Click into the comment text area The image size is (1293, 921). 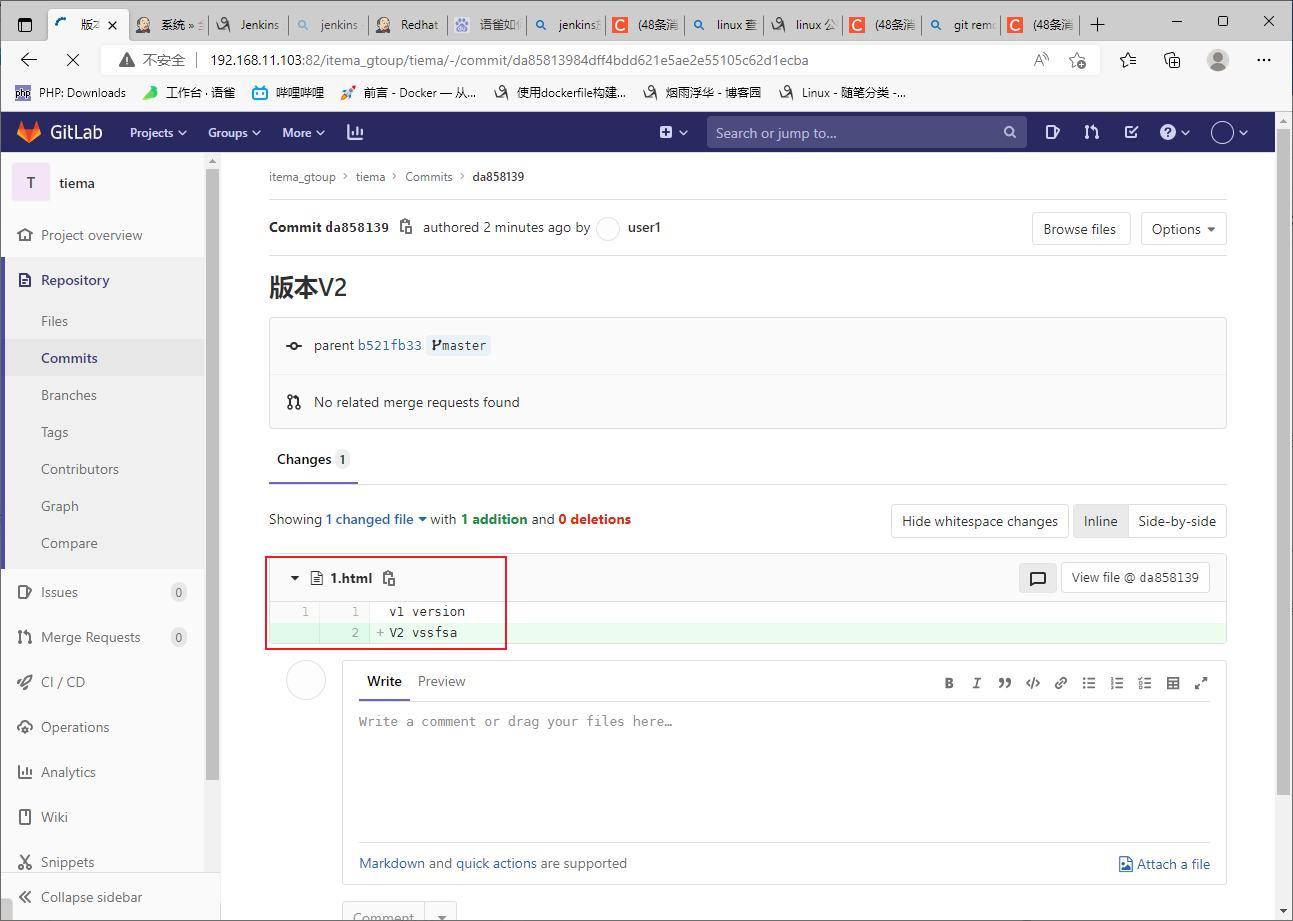(784, 772)
